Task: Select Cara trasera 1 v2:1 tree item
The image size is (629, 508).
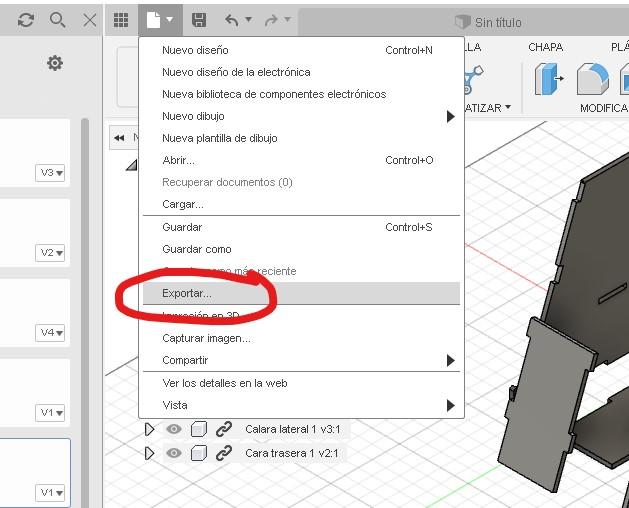Action: coord(292,453)
